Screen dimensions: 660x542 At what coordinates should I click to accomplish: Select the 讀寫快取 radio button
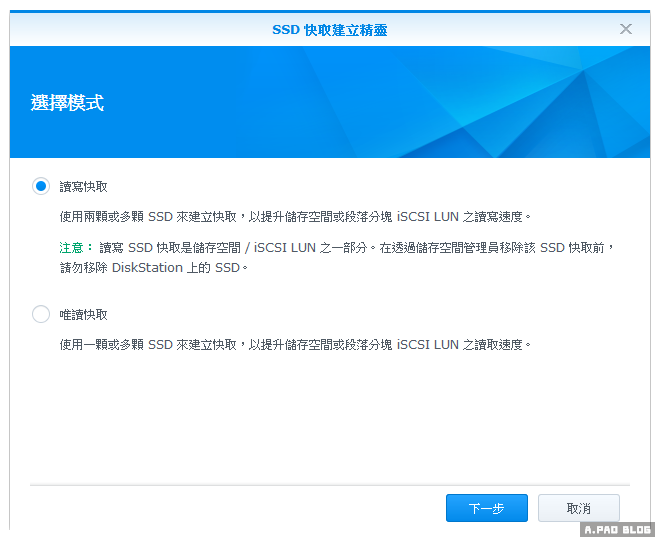point(41,186)
